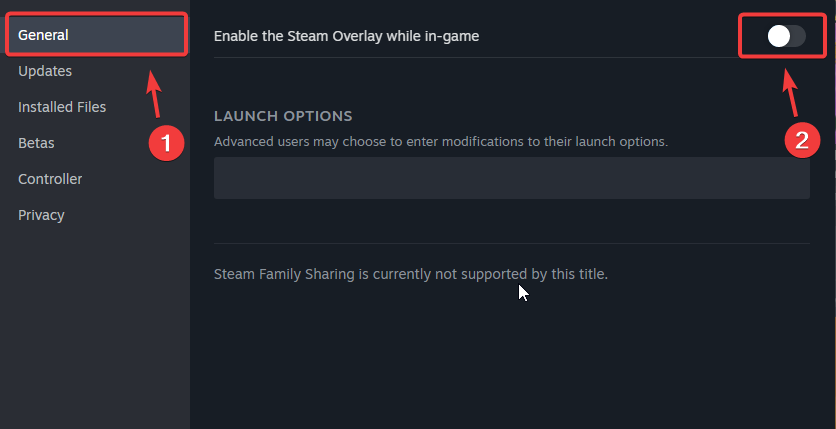Image resolution: width=836 pixels, height=429 pixels.
Task: Click the launch options text field
Action: 511,177
